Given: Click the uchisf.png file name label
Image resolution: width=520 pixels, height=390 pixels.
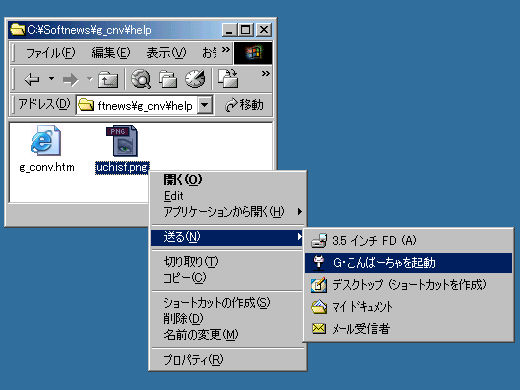Looking at the screenshot, I should [122, 167].
